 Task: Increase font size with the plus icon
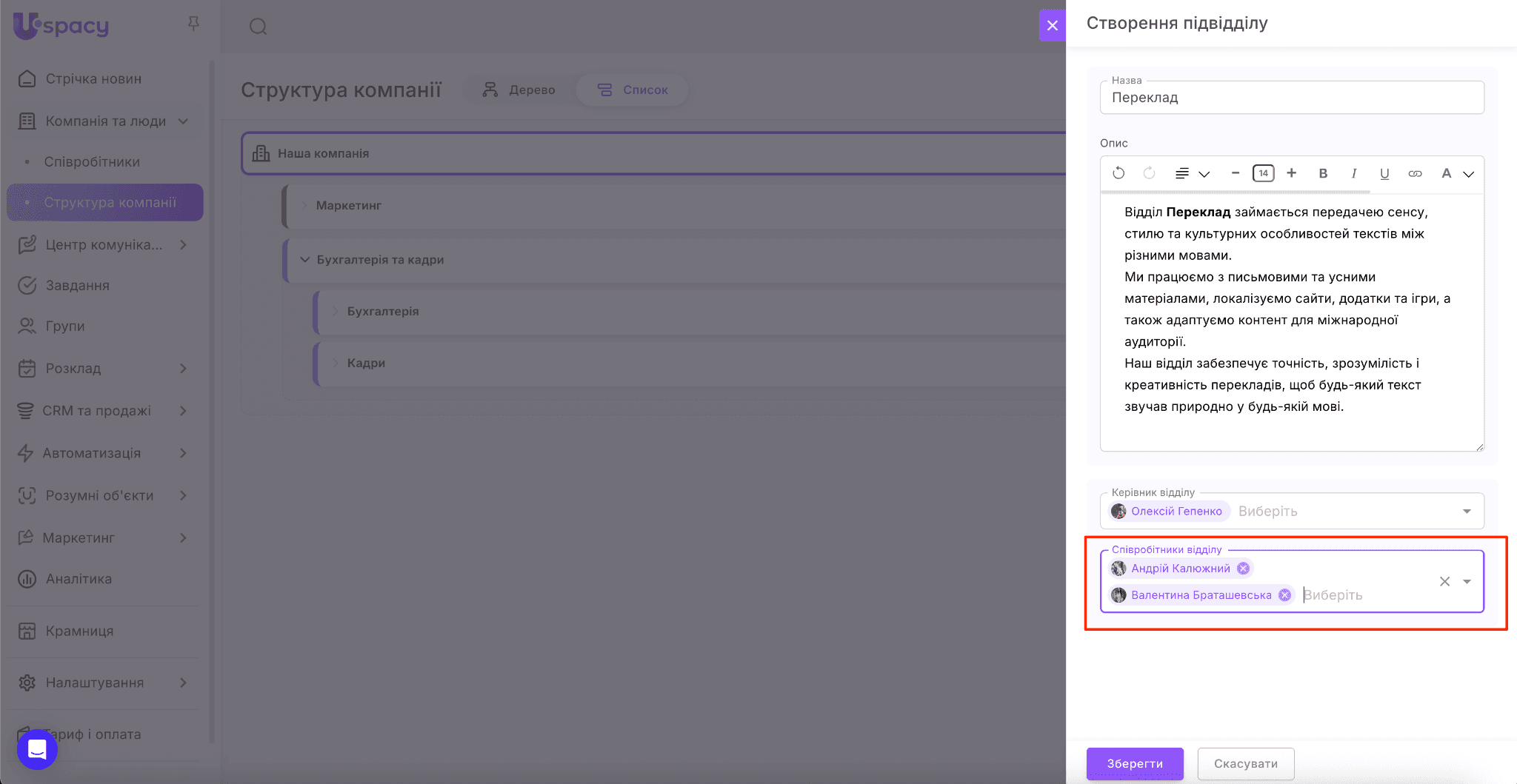coord(1292,173)
